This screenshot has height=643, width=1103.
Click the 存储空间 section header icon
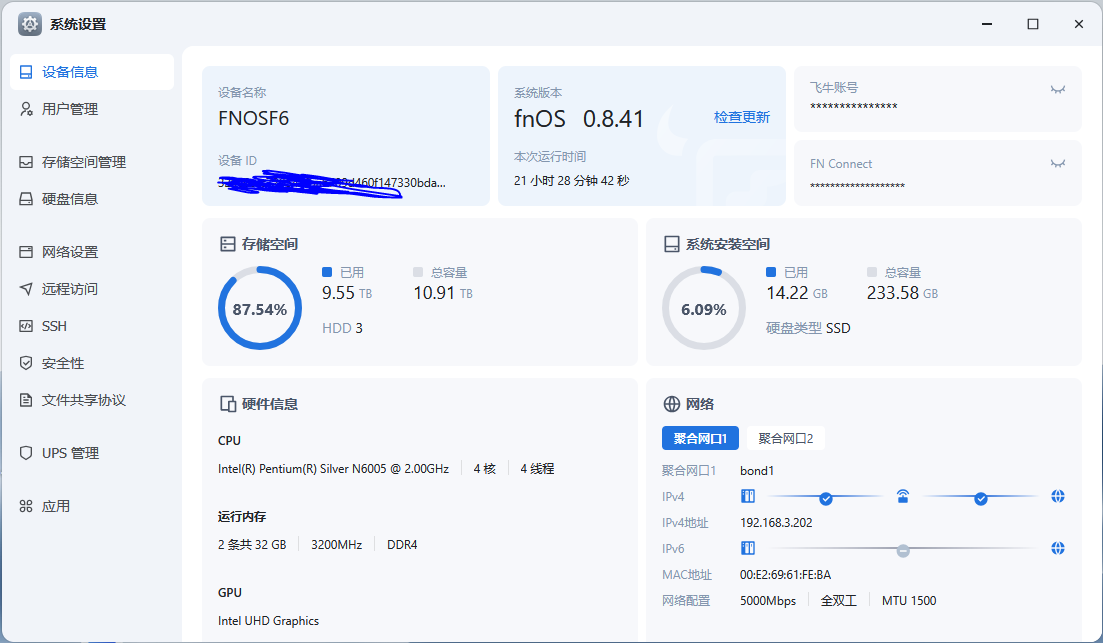(228, 244)
